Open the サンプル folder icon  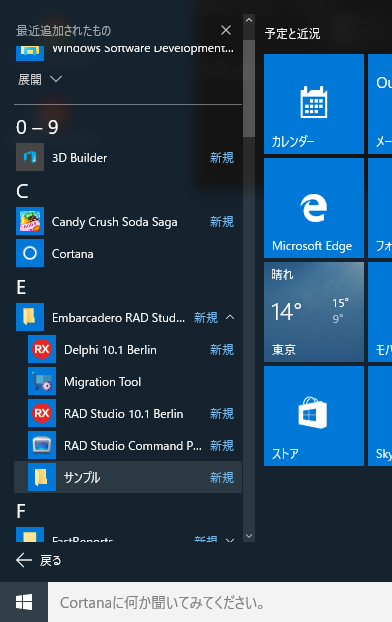(42, 477)
